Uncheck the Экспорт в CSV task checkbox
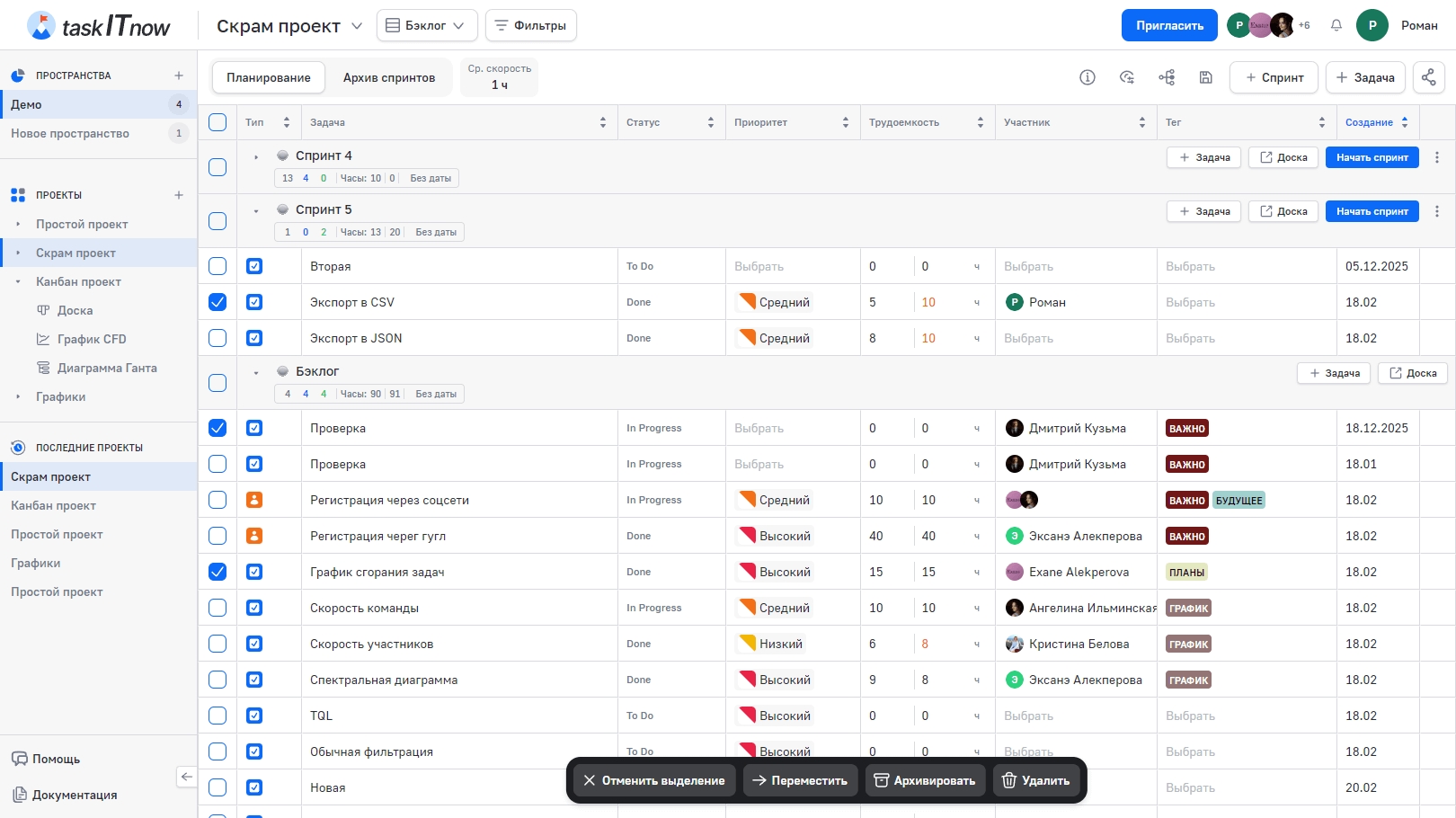 tap(218, 302)
